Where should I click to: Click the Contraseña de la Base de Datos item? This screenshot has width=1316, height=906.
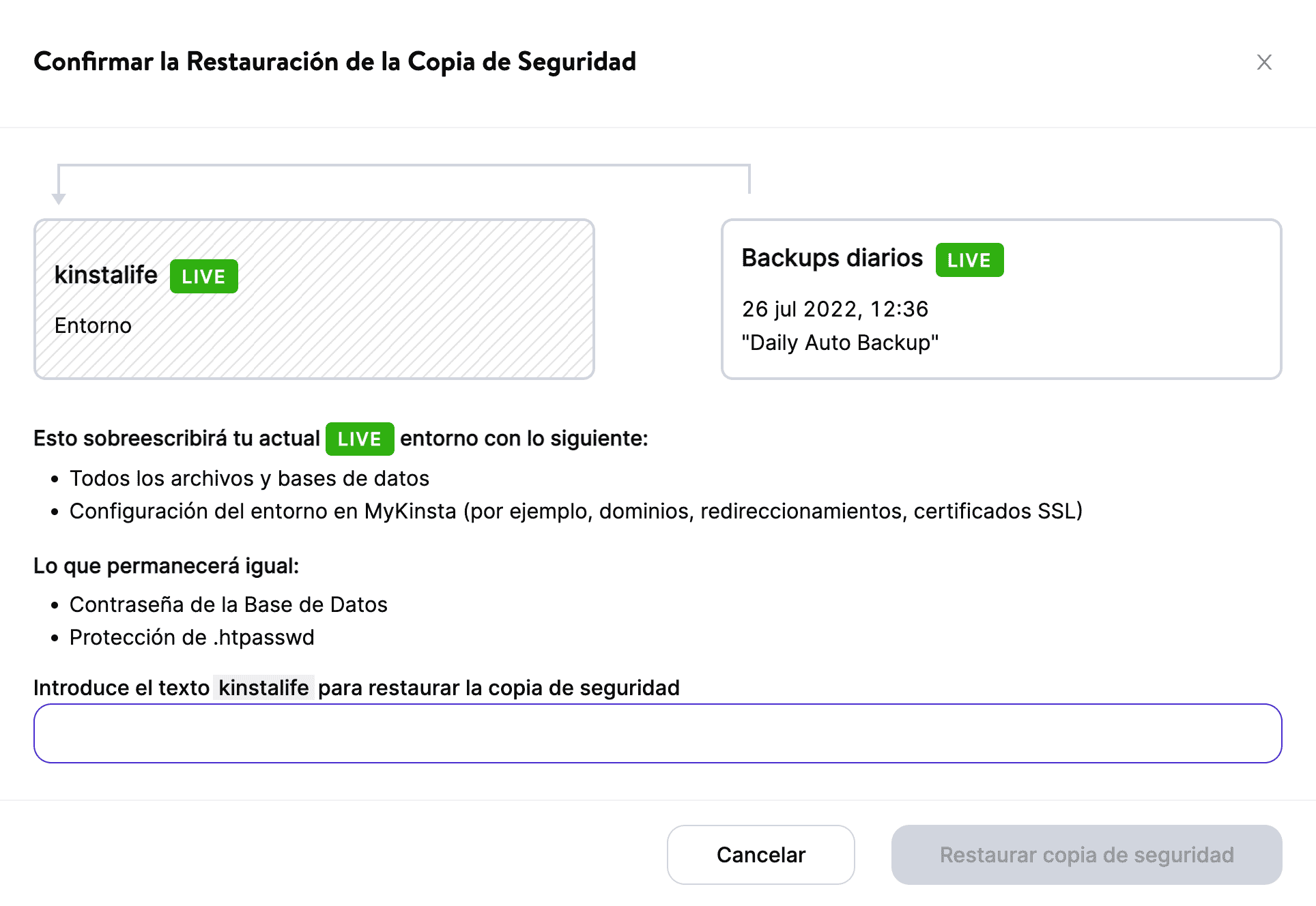(228, 604)
